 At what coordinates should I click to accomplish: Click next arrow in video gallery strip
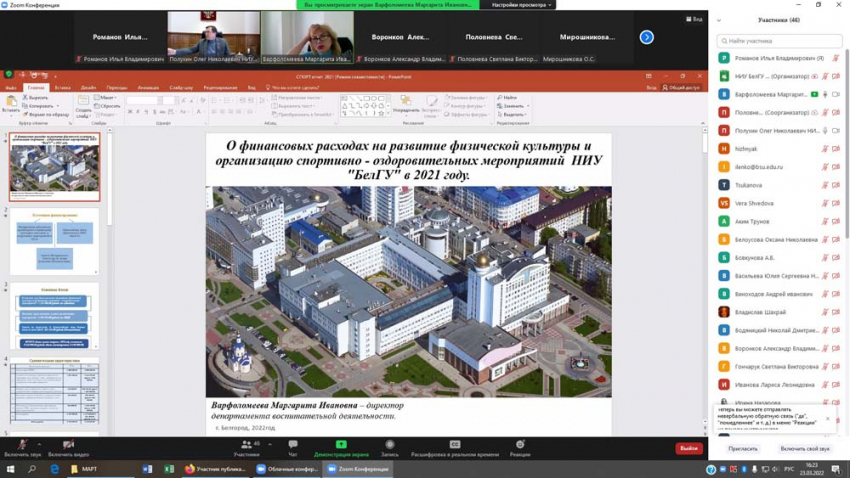click(x=646, y=37)
